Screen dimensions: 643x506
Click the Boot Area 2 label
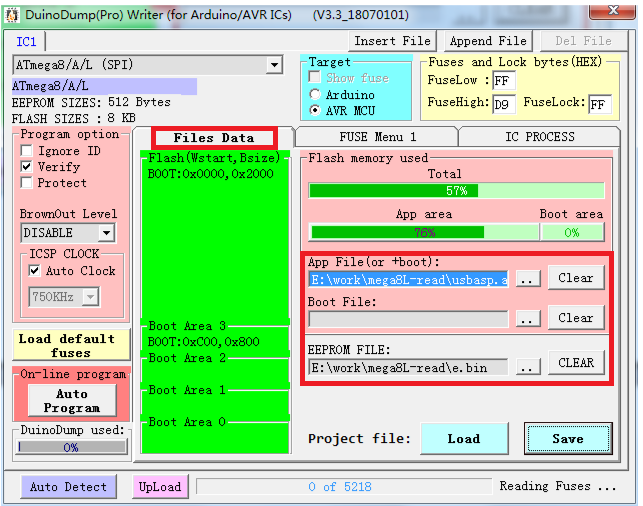pyautogui.click(x=187, y=358)
